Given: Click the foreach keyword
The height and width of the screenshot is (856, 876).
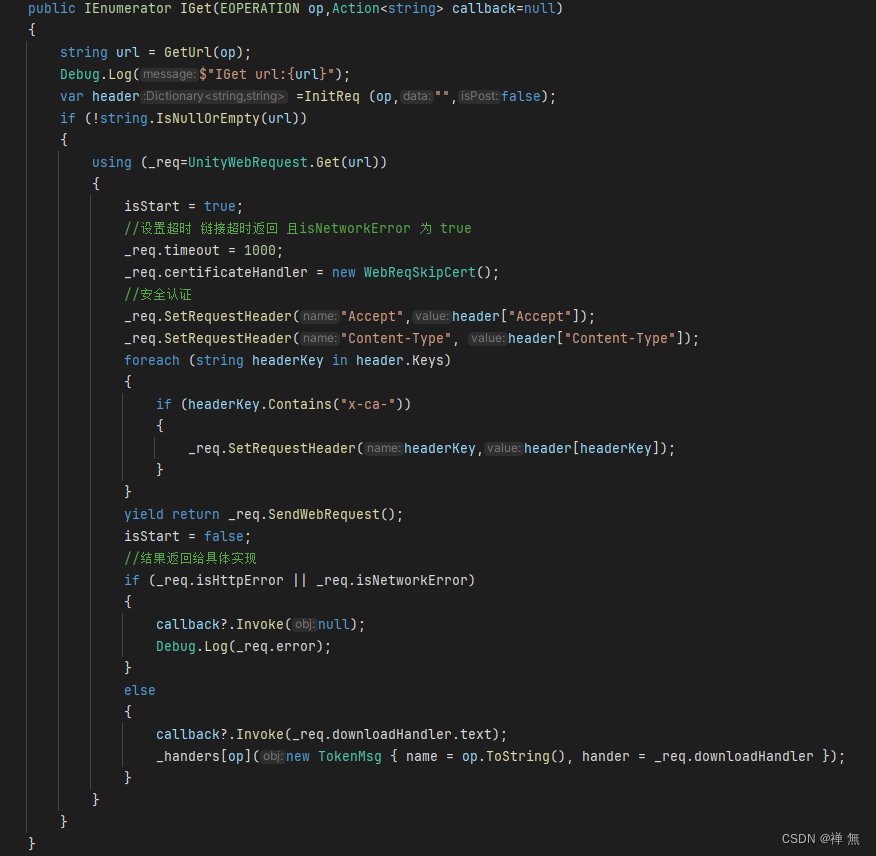Looking at the screenshot, I should click(x=152, y=360).
